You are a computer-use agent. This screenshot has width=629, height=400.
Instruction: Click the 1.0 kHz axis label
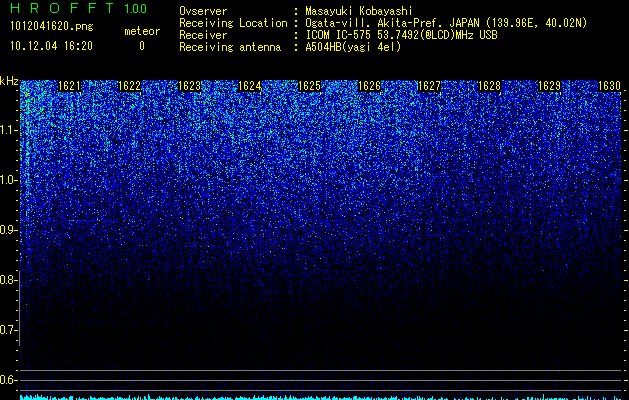point(8,180)
